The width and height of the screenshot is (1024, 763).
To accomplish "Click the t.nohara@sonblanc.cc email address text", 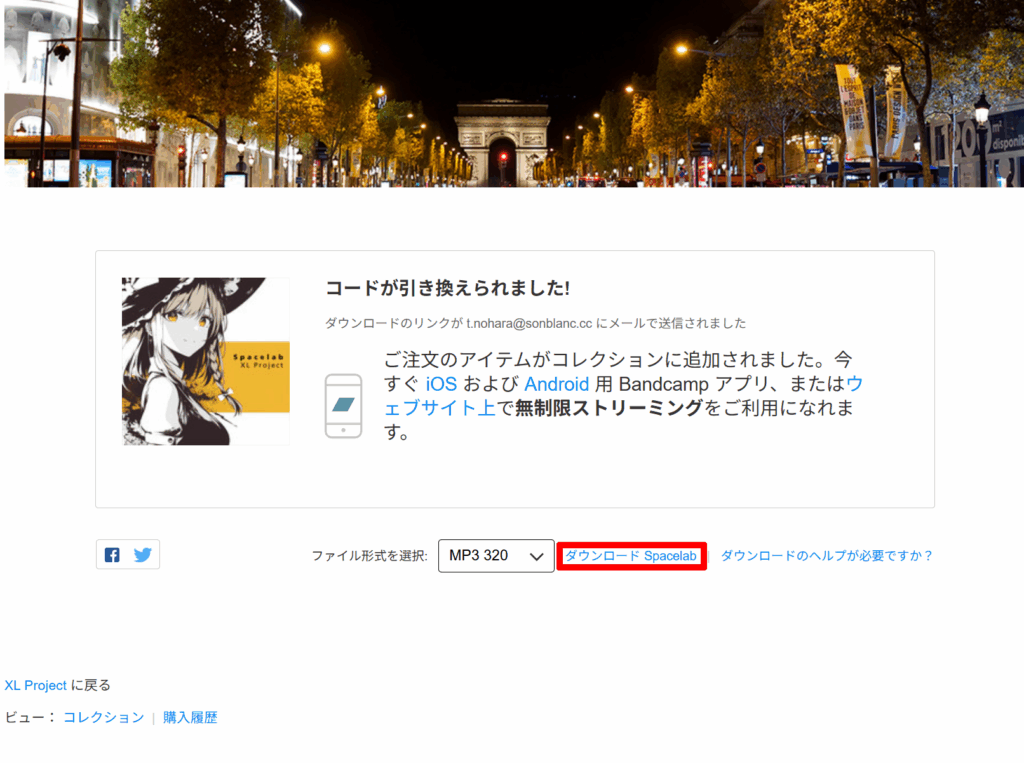I will coord(529,323).
